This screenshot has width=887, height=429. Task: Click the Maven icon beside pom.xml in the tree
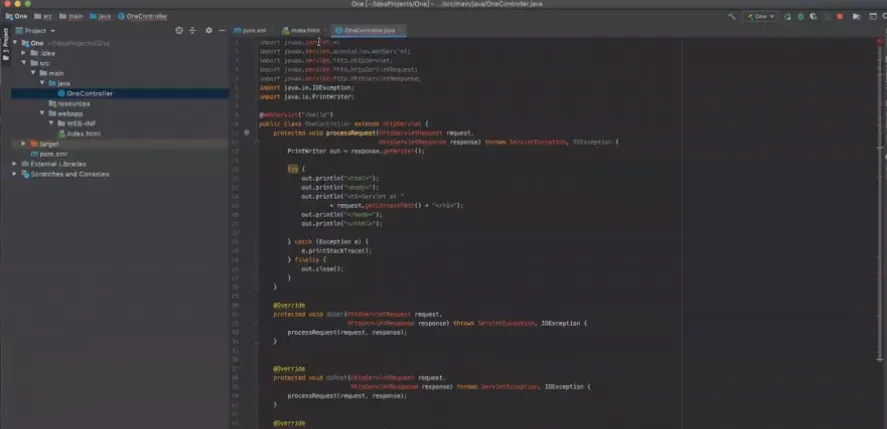click(35, 154)
